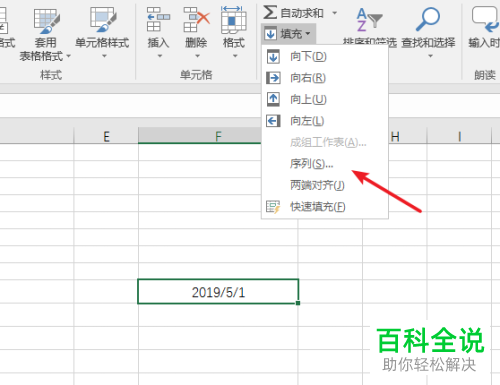The width and height of the screenshot is (500, 385).
Task: Click the 套用表格格式 table format icon
Action: pos(46,21)
